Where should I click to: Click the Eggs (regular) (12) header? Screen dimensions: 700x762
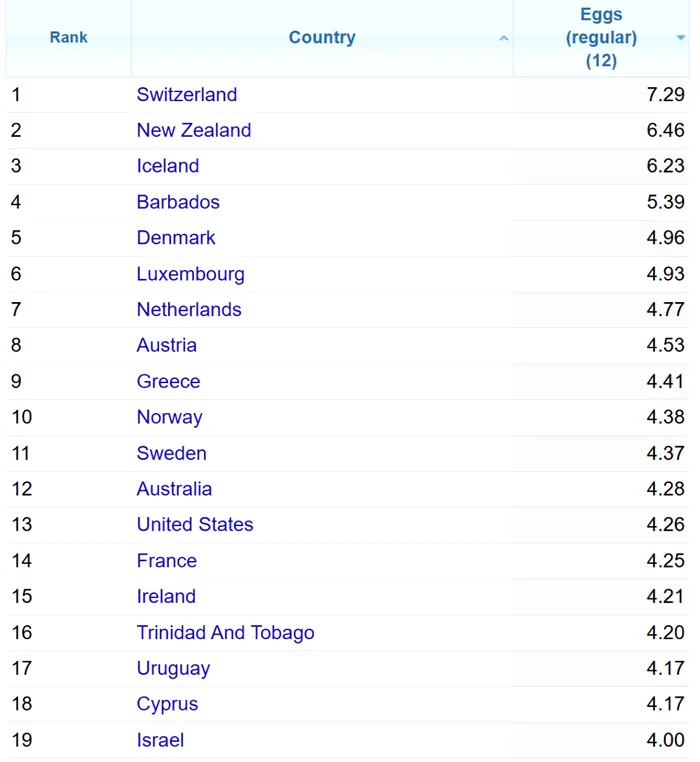pyautogui.click(x=601, y=38)
